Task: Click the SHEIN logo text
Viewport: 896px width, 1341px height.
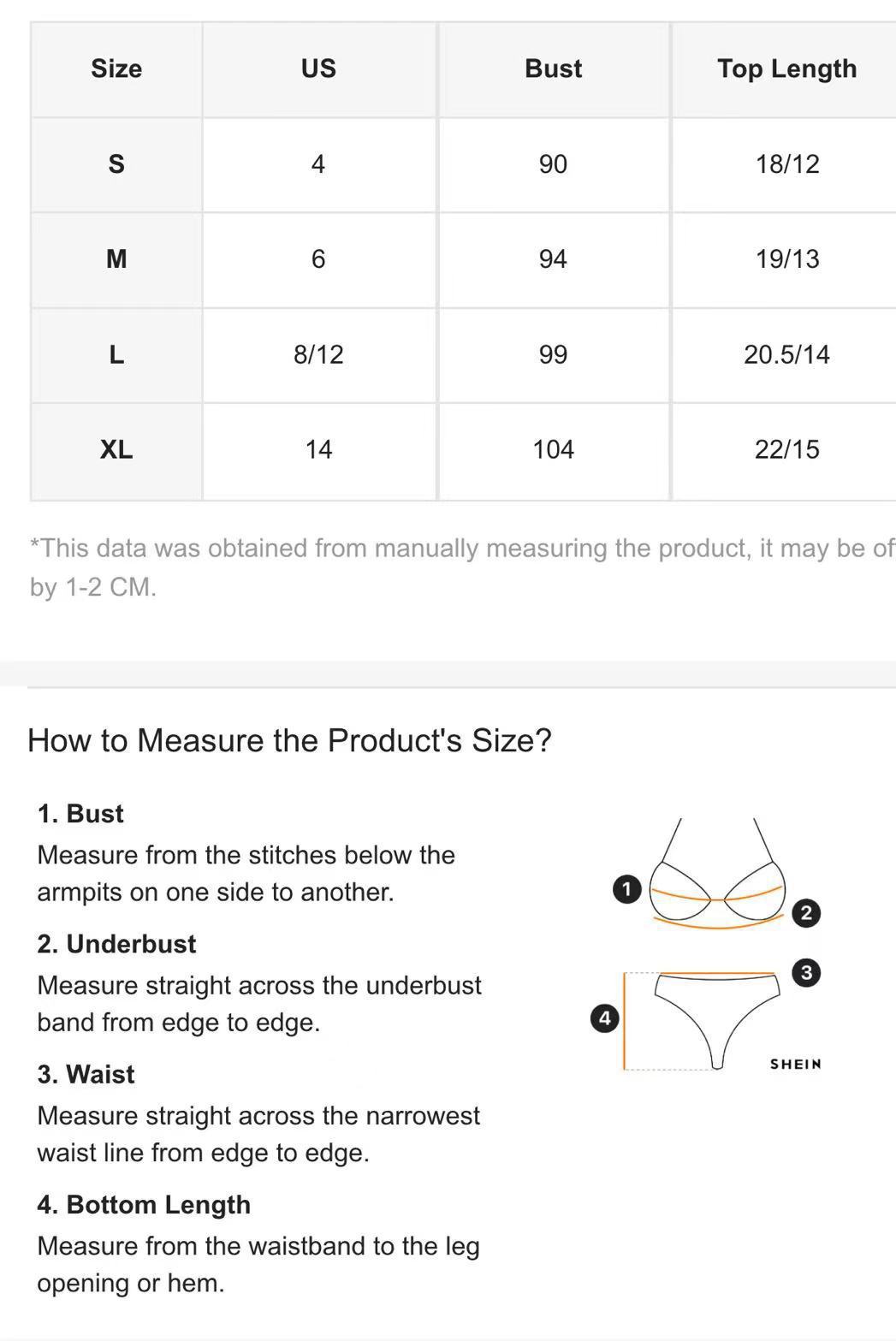Action: (x=795, y=1064)
